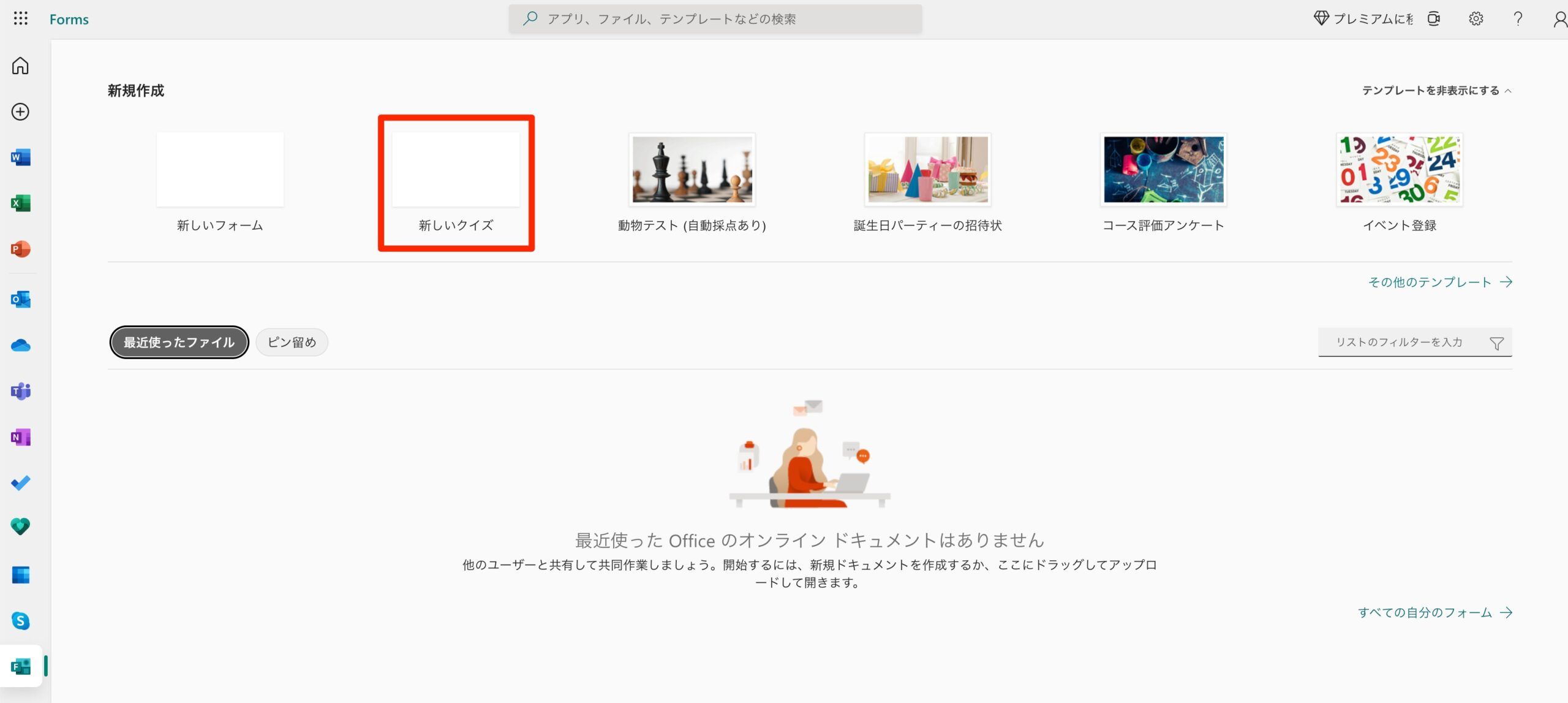
Task: Switch to the ピン留め filter
Action: [292, 342]
